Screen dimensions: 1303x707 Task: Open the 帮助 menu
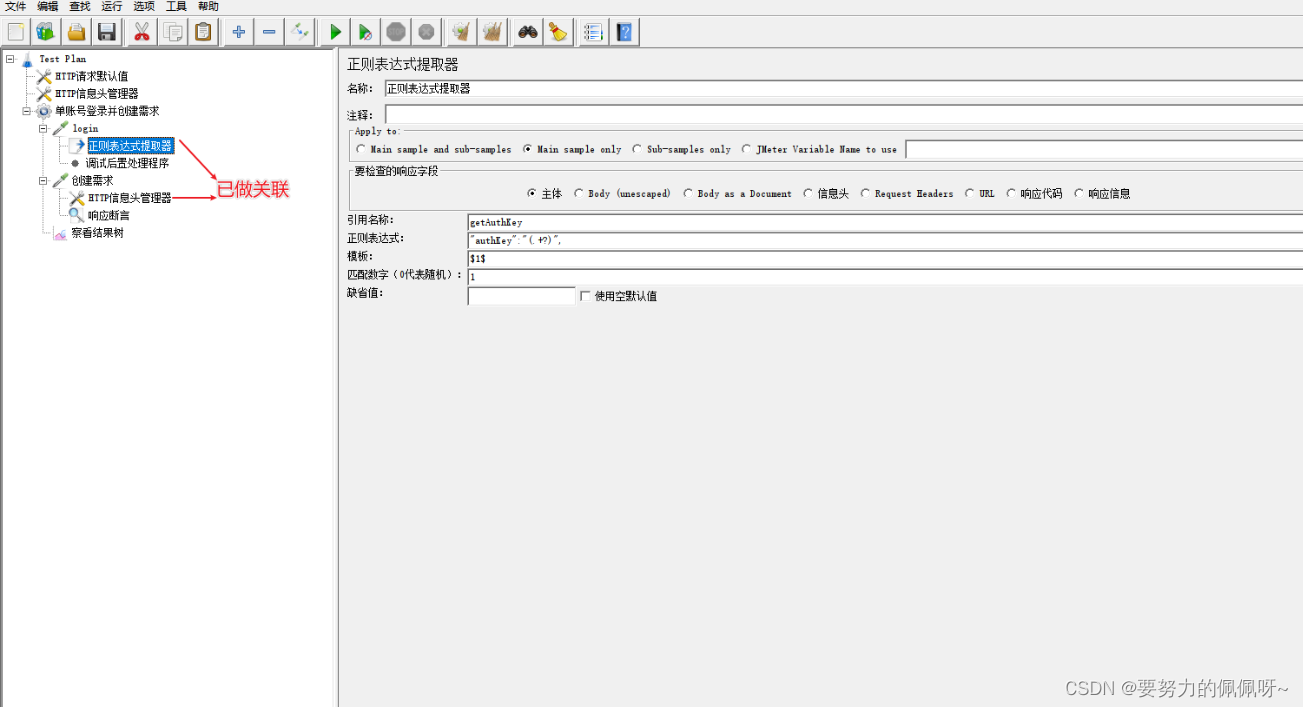point(208,7)
